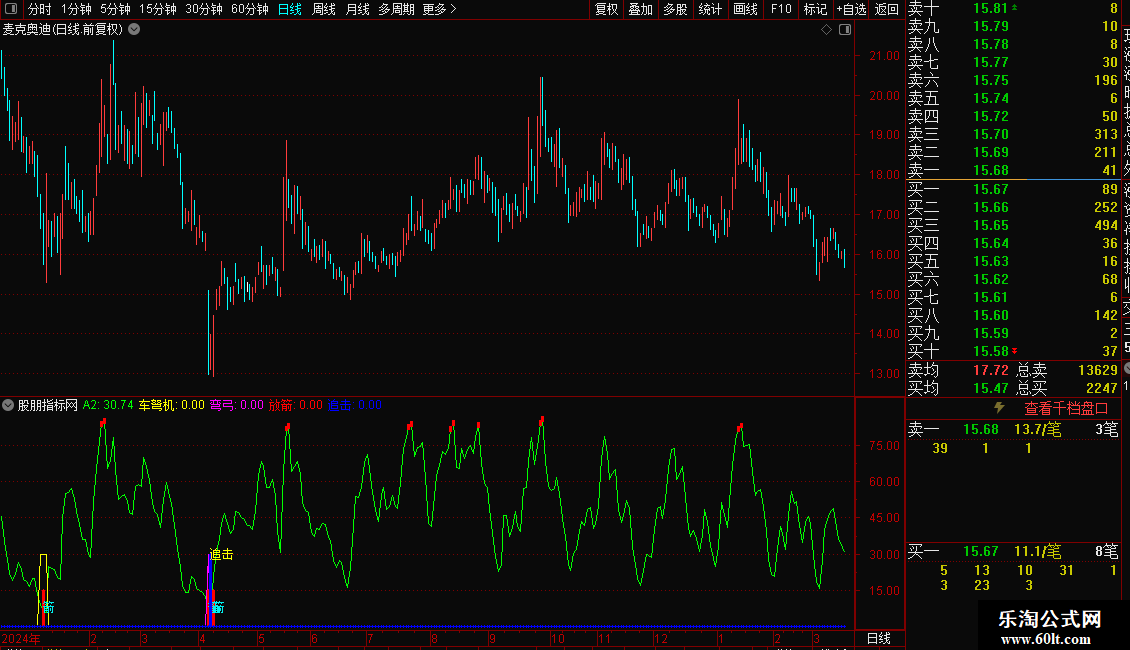Viewport: 1130px width, 650px height.
Task: Open the 叠加 overlay tool
Action: pos(641,9)
